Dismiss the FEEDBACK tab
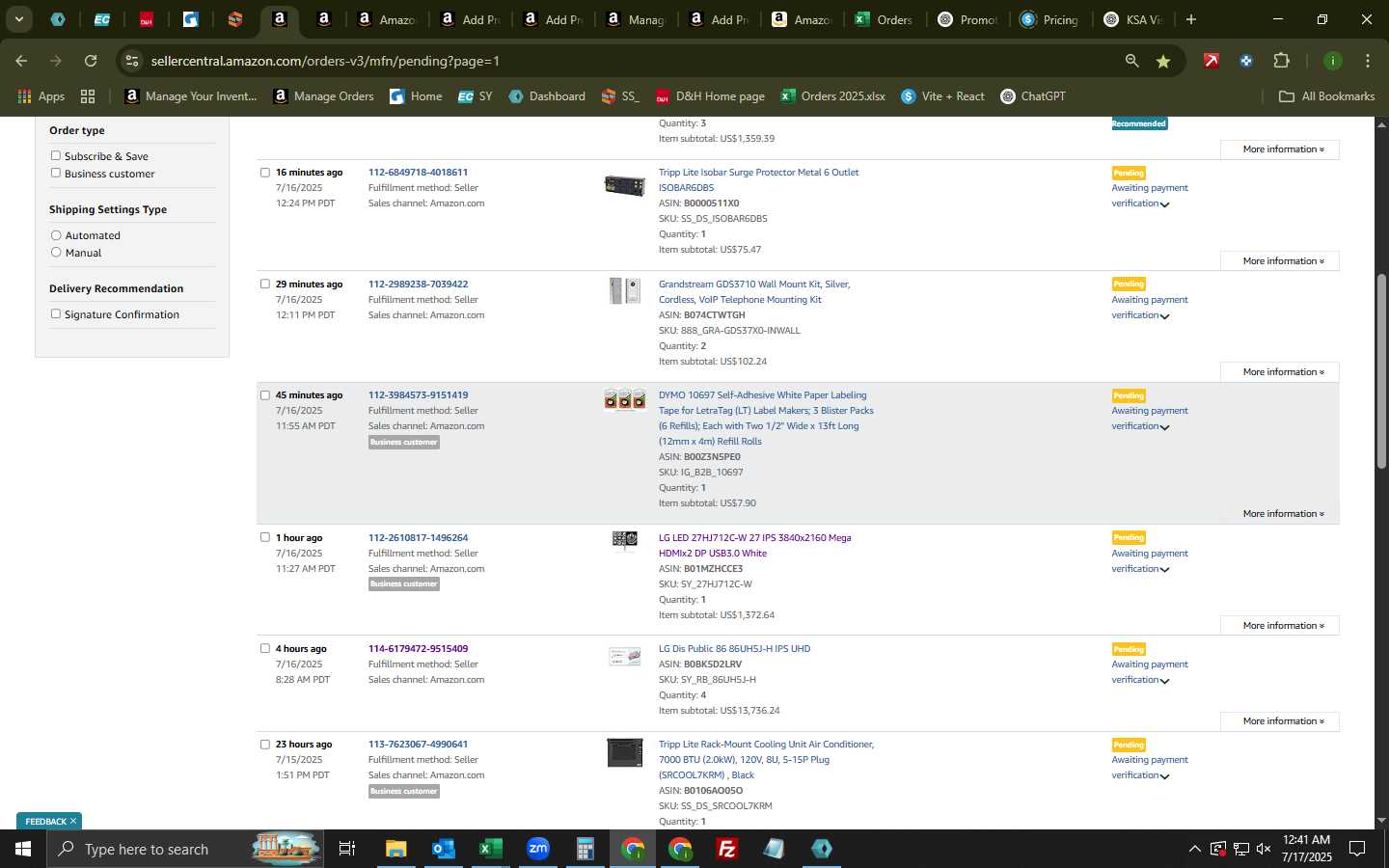This screenshot has height=868, width=1389. point(72,822)
